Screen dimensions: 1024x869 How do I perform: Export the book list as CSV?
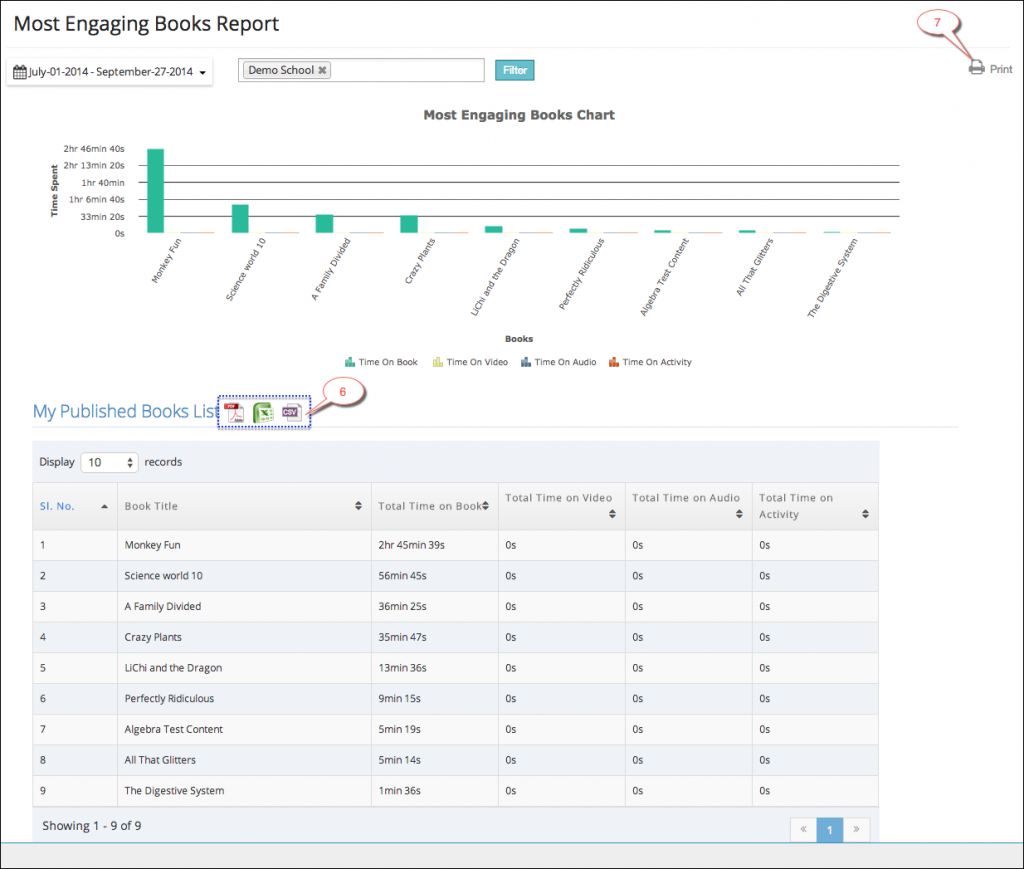290,413
